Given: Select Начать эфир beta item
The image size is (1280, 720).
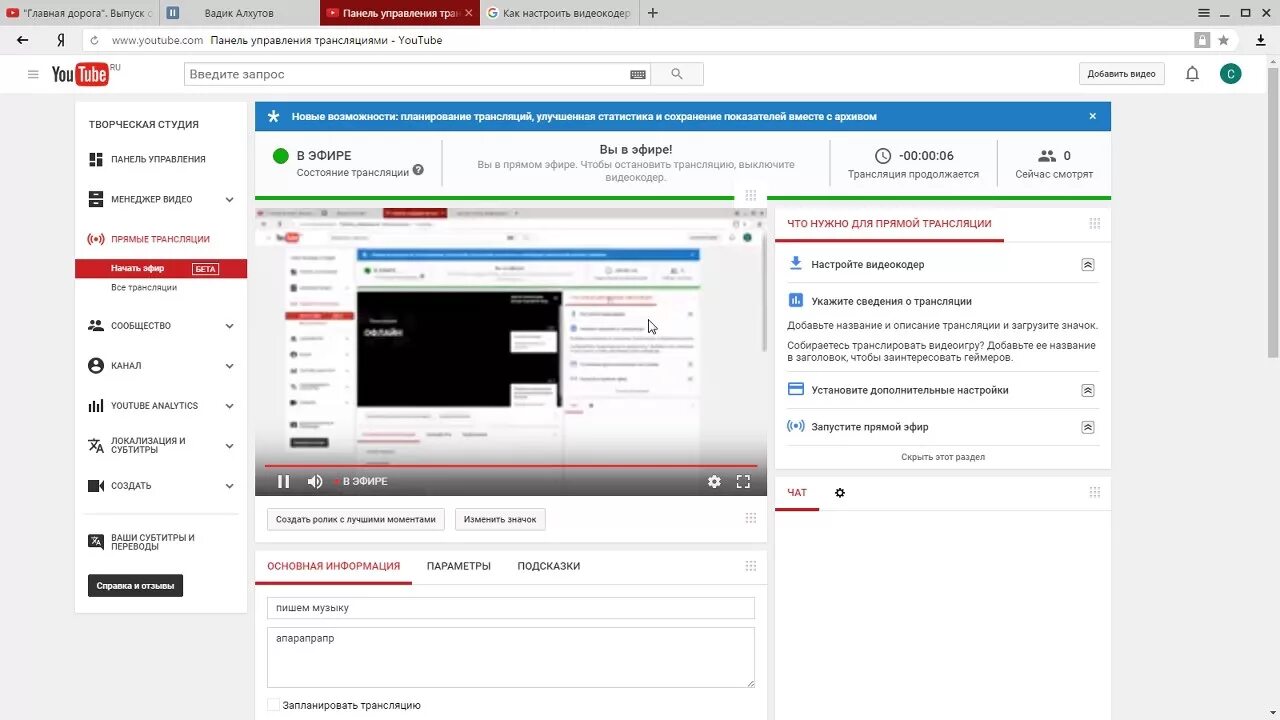Looking at the screenshot, I should point(161,268).
